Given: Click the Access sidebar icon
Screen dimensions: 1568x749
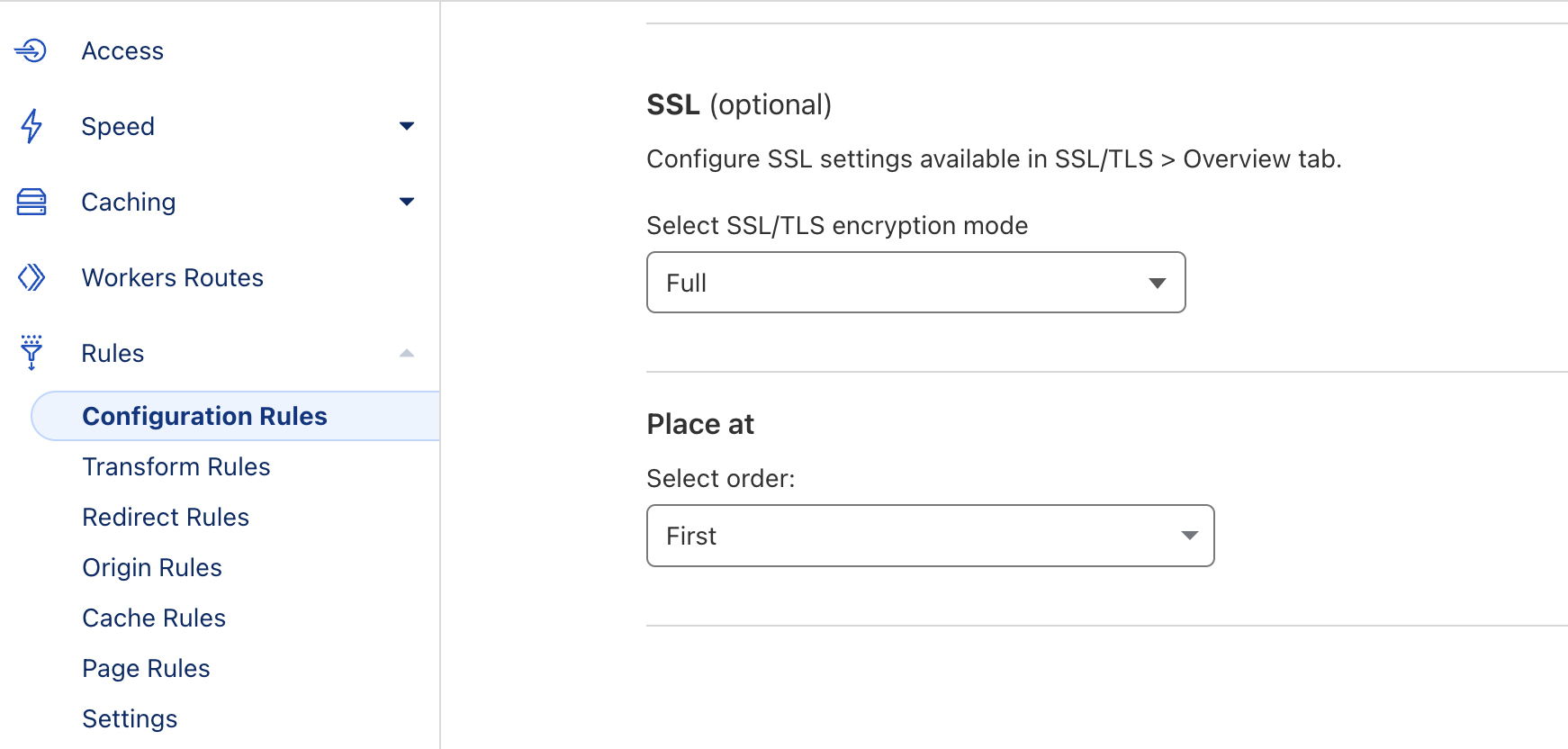Looking at the screenshot, I should 31,50.
